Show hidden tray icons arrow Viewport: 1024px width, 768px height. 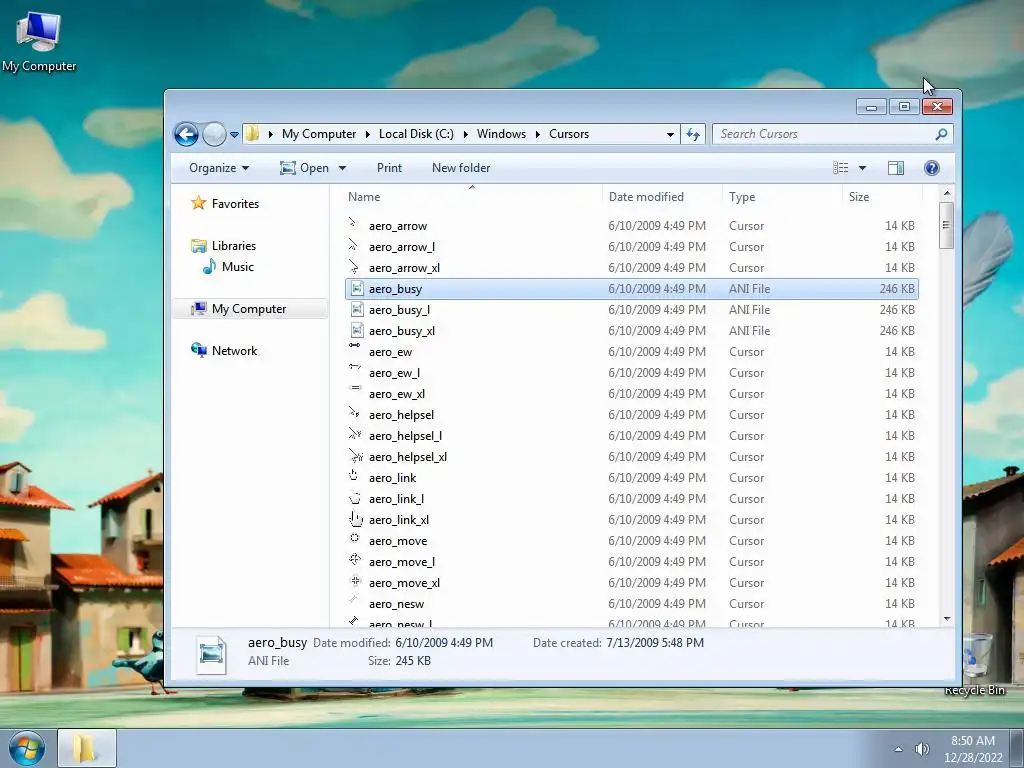(x=898, y=749)
